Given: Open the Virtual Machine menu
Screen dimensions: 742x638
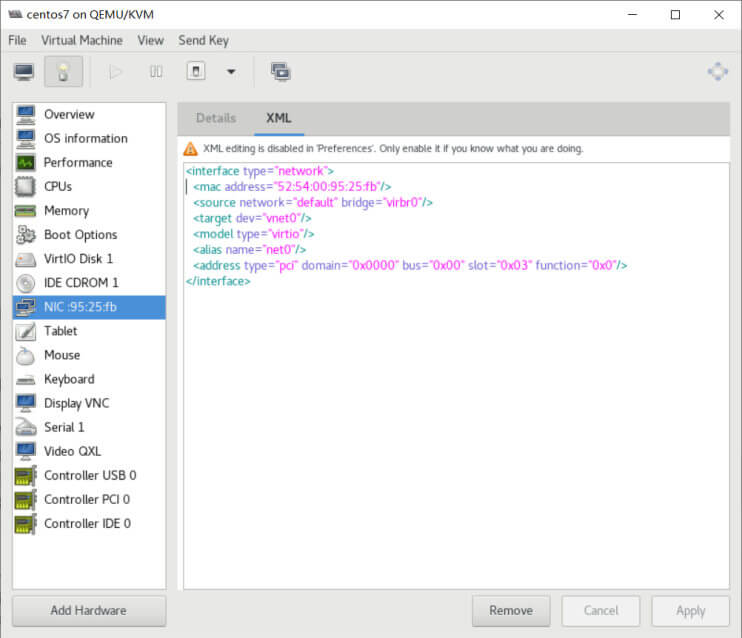Looking at the screenshot, I should pyautogui.click(x=82, y=41).
